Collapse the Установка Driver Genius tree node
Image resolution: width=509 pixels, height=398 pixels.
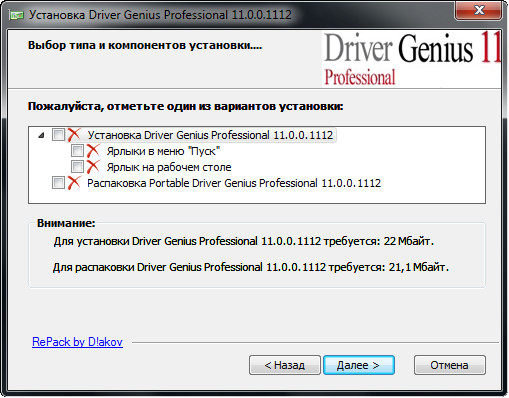pyautogui.click(x=41, y=135)
